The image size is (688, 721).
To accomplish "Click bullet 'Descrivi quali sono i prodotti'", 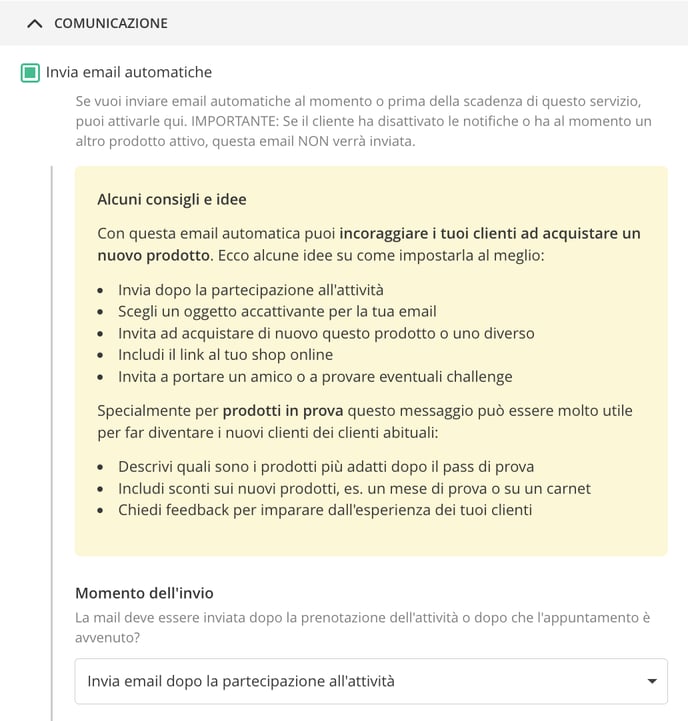I will pos(326,467).
